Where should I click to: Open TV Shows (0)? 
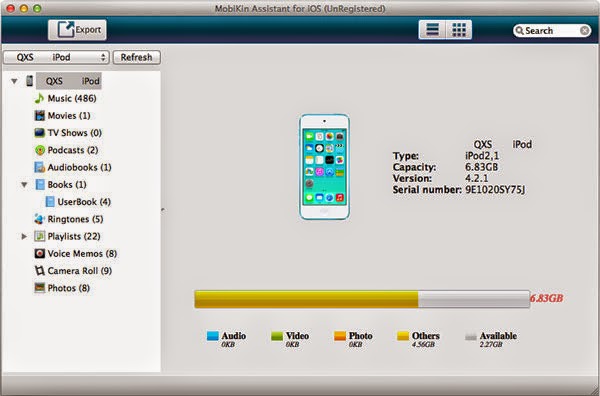point(75,133)
